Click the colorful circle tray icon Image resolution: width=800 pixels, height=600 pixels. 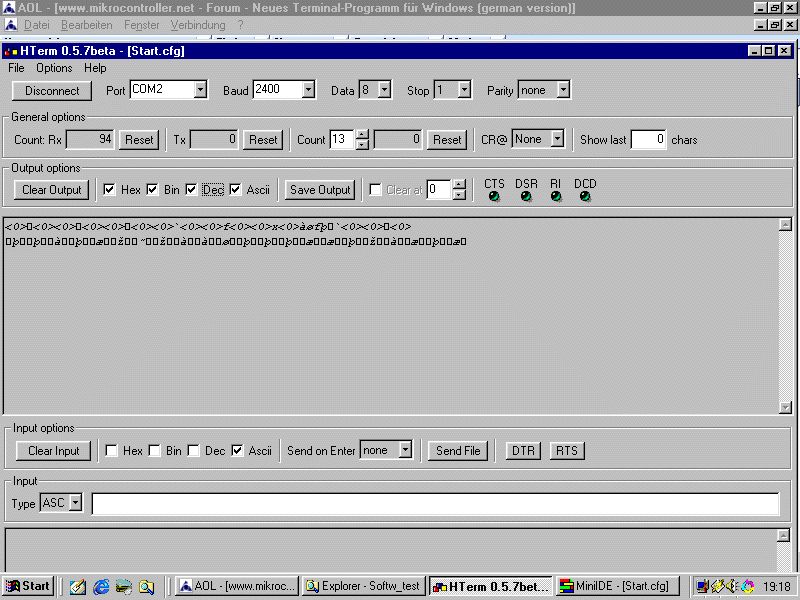748,586
